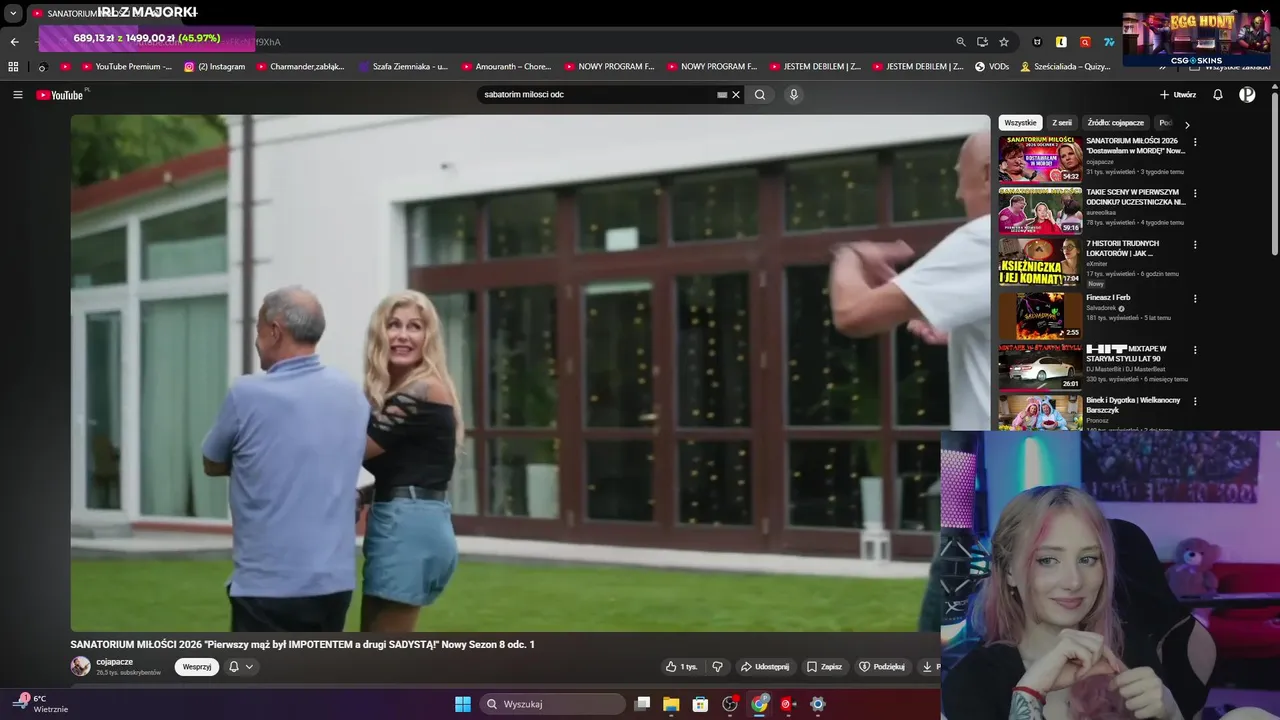1280x720 pixels.
Task: Open the Instagram bookmark
Action: tap(214, 67)
